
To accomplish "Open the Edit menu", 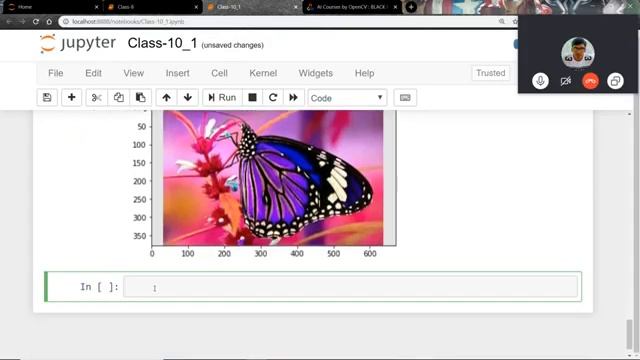I will point(93,73).
